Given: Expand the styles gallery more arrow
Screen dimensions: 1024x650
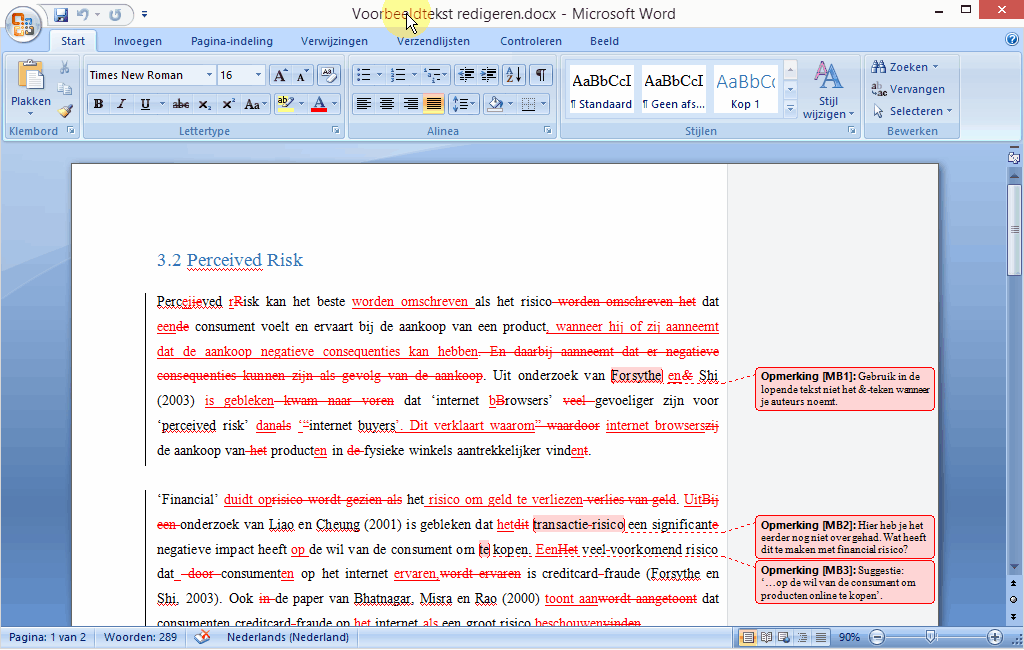Looking at the screenshot, I should 790,108.
